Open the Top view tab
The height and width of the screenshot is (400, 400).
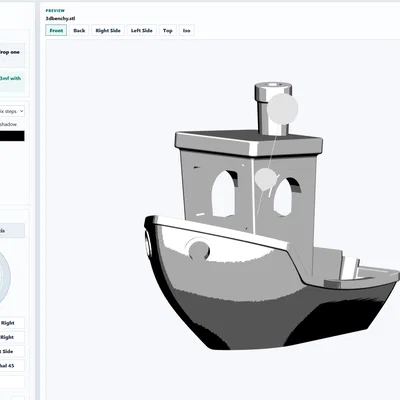[167, 30]
